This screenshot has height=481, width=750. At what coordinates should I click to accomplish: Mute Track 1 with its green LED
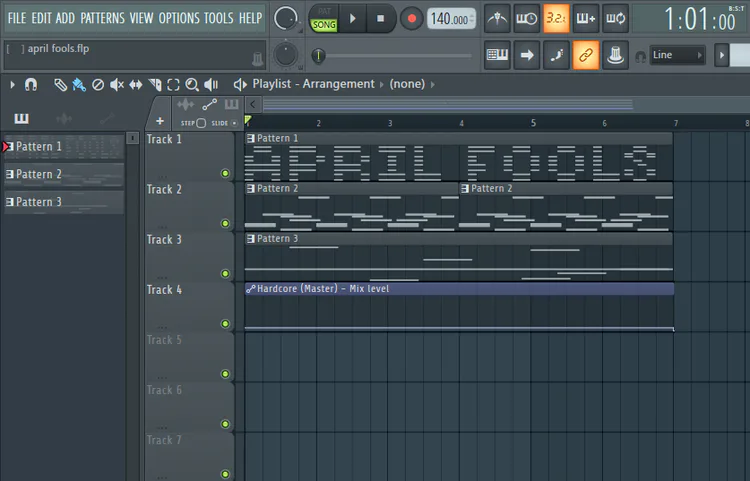click(225, 173)
